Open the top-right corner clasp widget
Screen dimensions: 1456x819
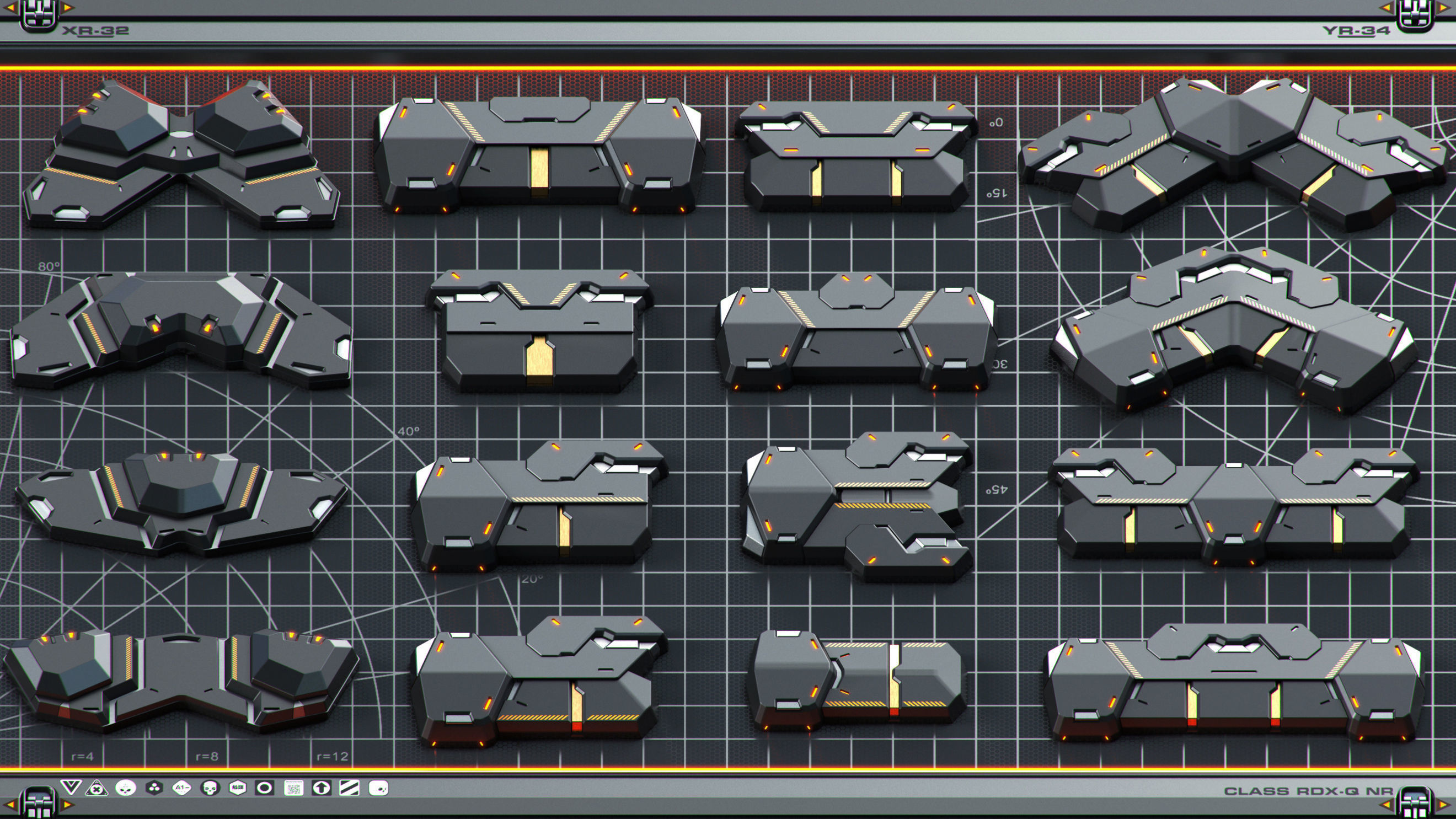(1415, 13)
